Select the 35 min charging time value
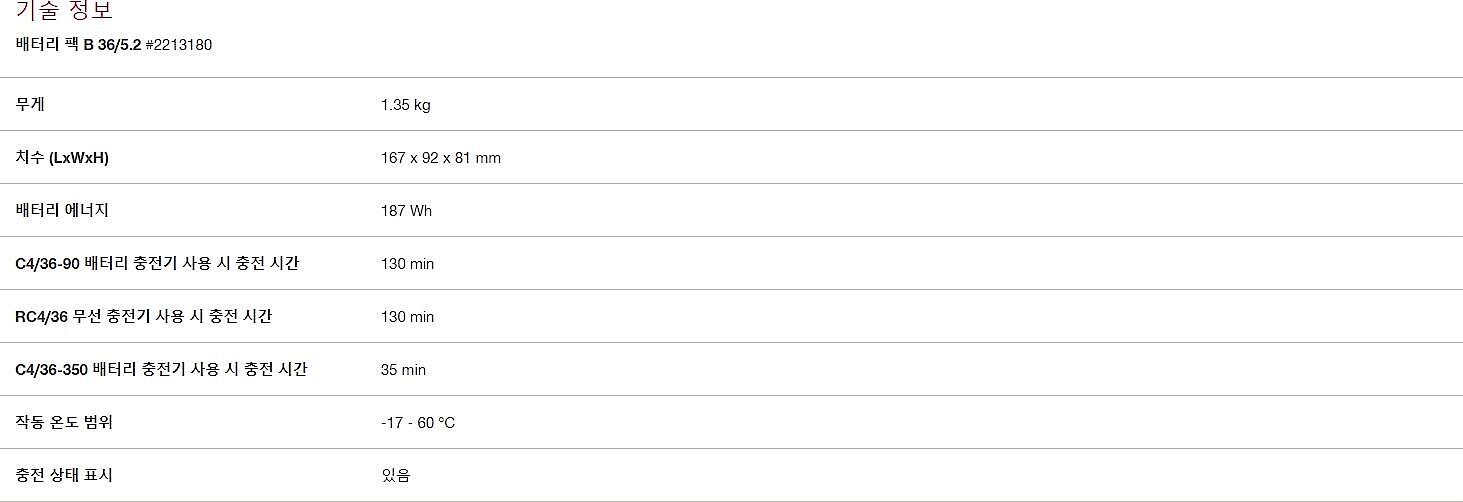The width and height of the screenshot is (1463, 502). click(x=404, y=370)
